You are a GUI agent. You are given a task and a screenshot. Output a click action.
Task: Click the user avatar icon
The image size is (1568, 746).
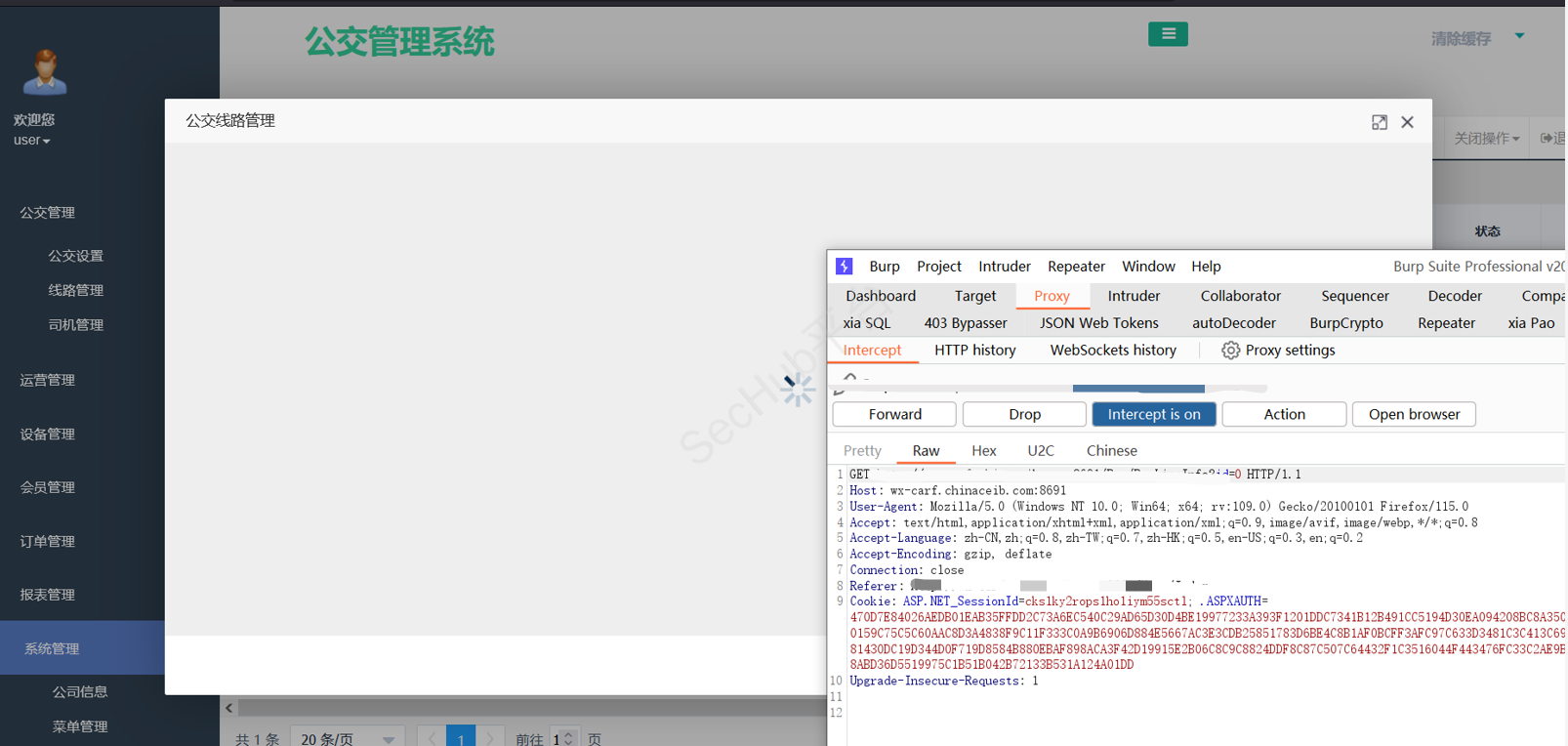click(x=45, y=72)
